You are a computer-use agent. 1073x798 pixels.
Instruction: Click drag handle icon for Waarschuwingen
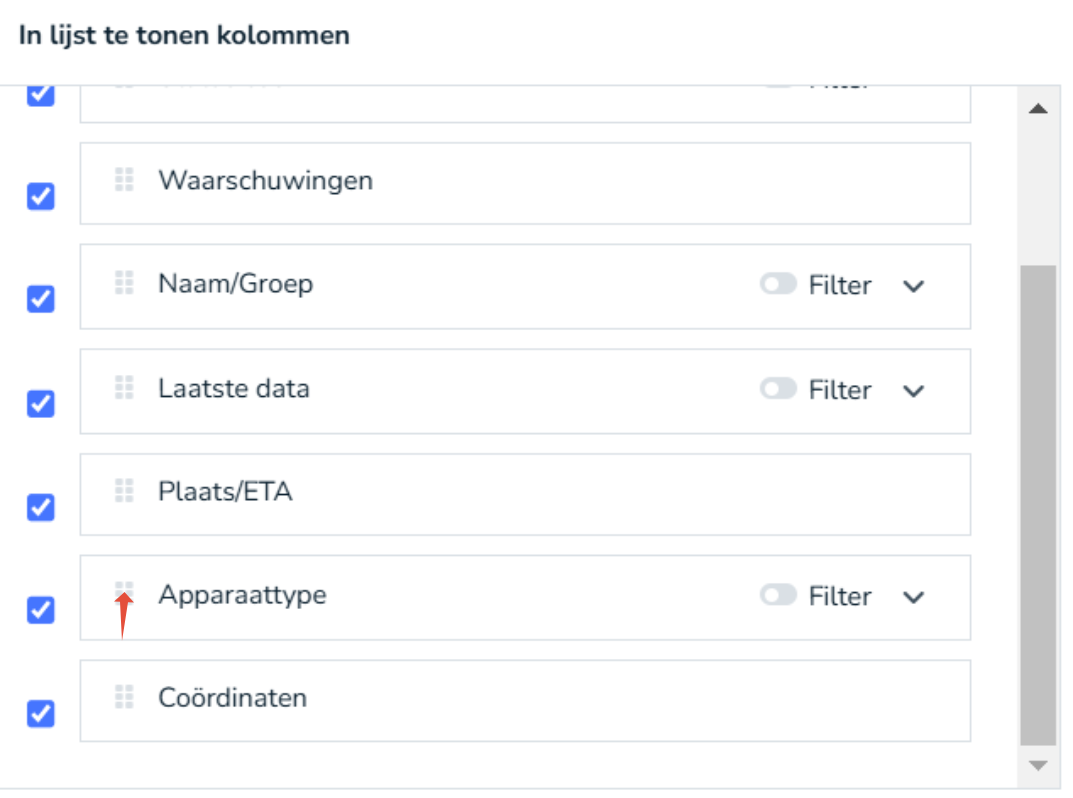[x=124, y=180]
